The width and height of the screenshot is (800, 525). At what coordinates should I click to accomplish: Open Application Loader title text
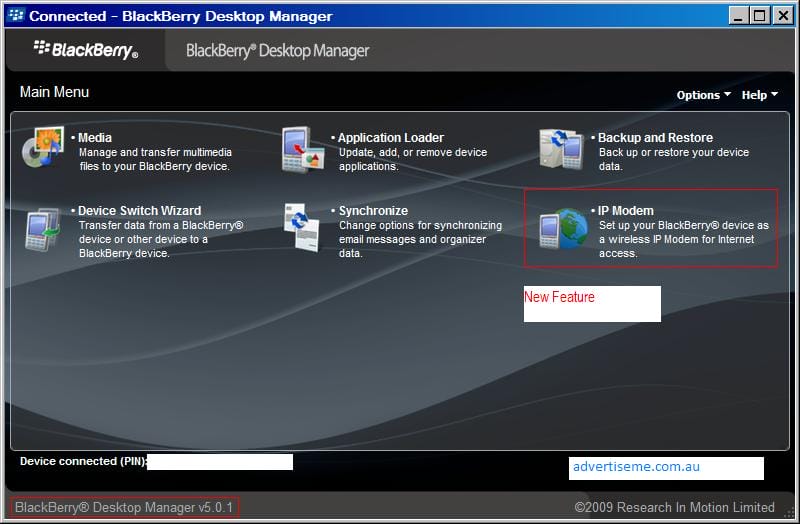390,138
